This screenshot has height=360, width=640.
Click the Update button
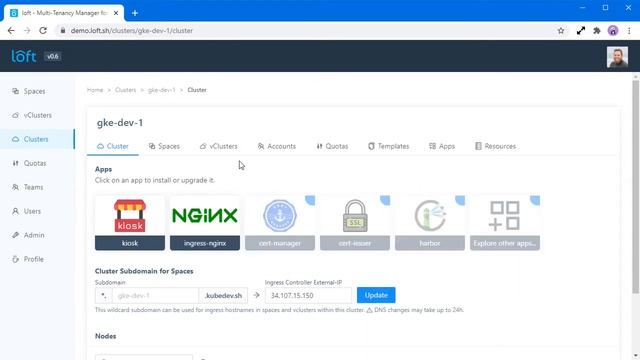click(376, 295)
